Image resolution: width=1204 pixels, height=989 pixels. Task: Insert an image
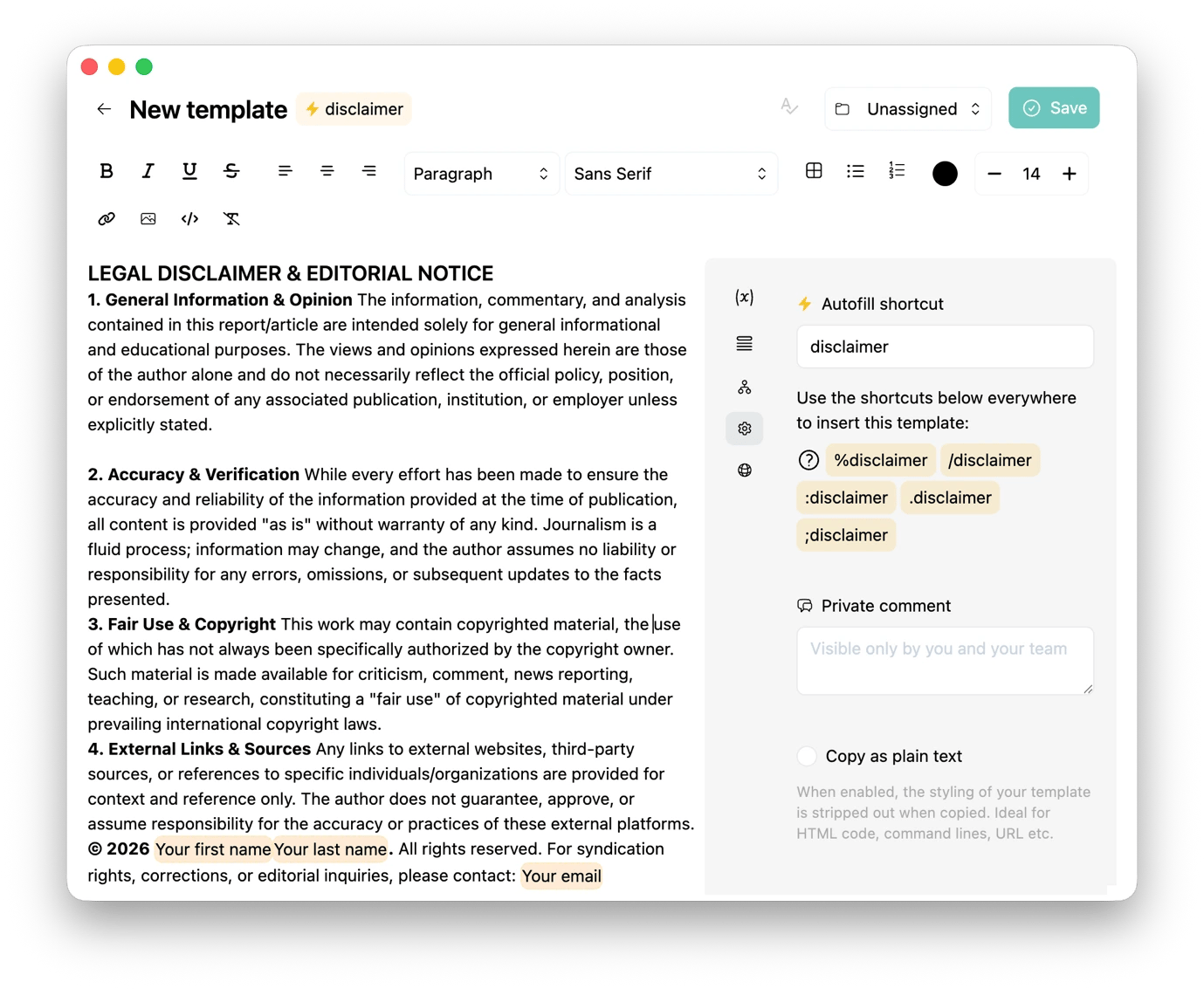click(148, 219)
